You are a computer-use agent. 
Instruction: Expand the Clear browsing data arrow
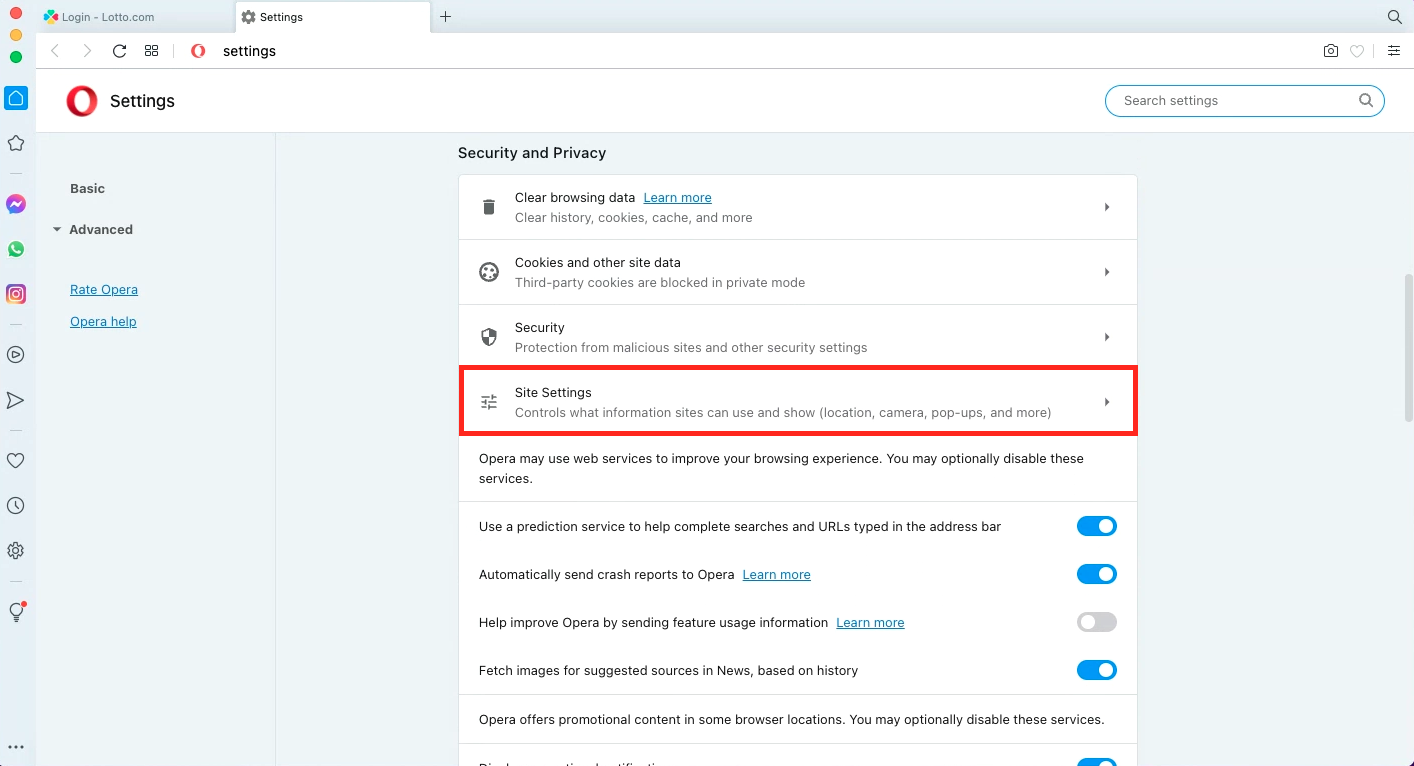[1107, 207]
